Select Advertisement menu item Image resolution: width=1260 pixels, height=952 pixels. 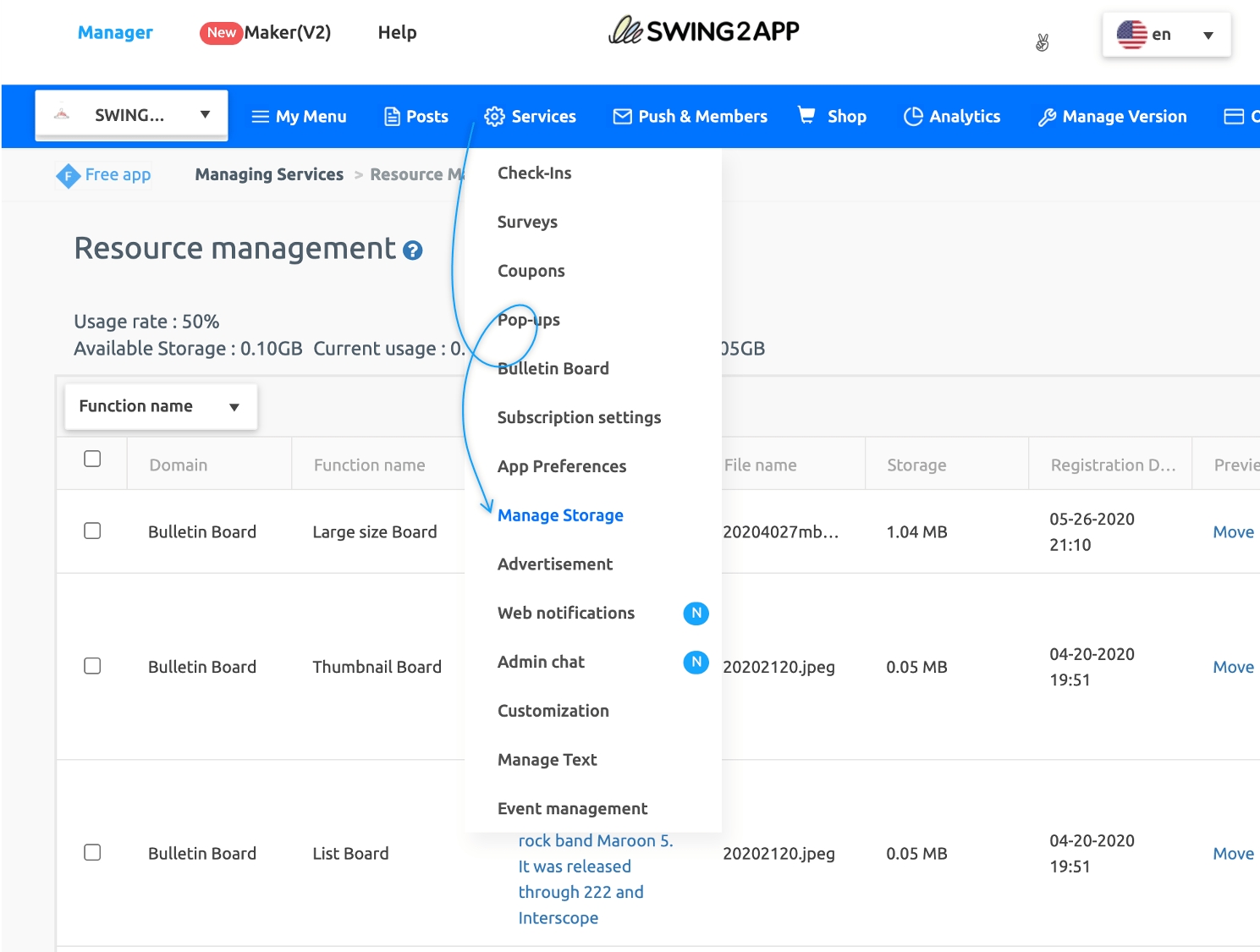click(555, 564)
